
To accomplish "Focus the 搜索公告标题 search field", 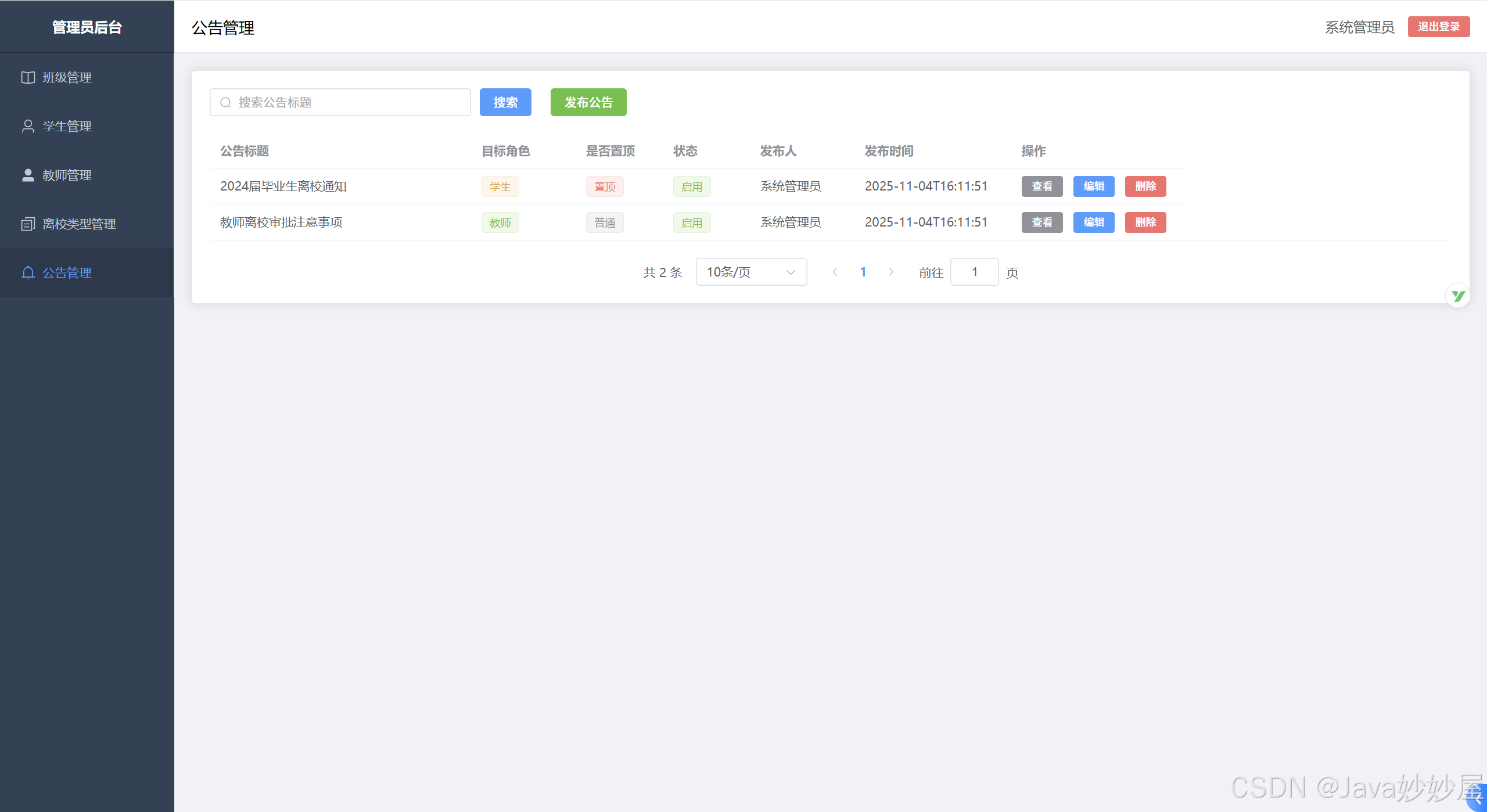I will pyautogui.click(x=340, y=102).
